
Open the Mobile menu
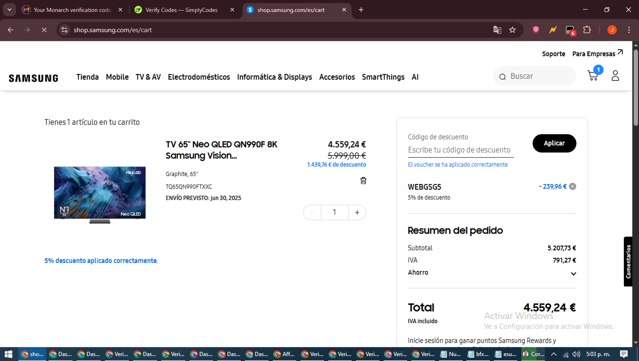(117, 77)
